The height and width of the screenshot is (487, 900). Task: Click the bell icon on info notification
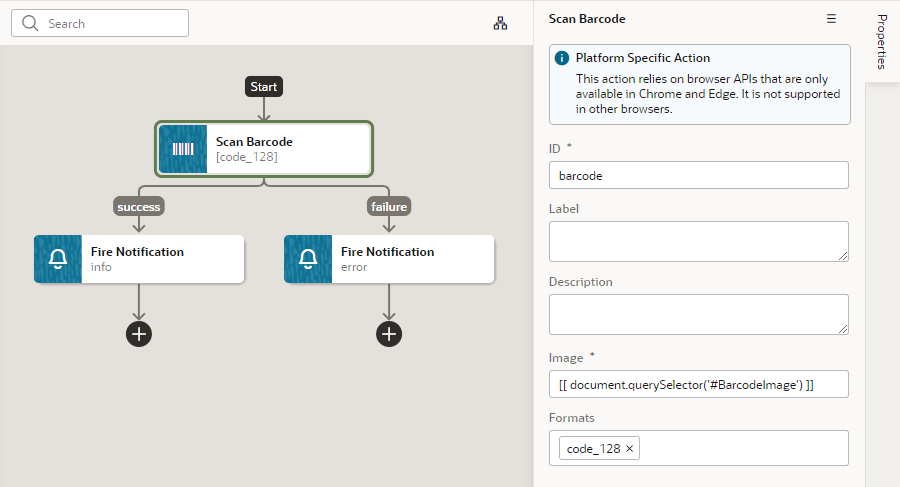[x=58, y=260]
